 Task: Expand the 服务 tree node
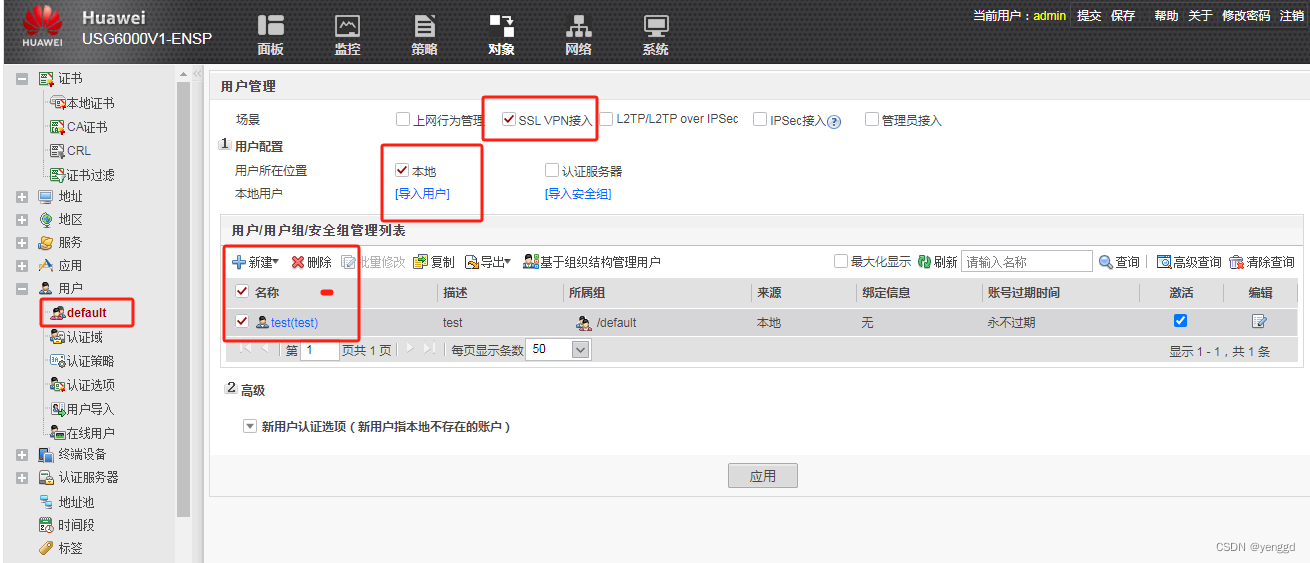pyautogui.click(x=22, y=243)
